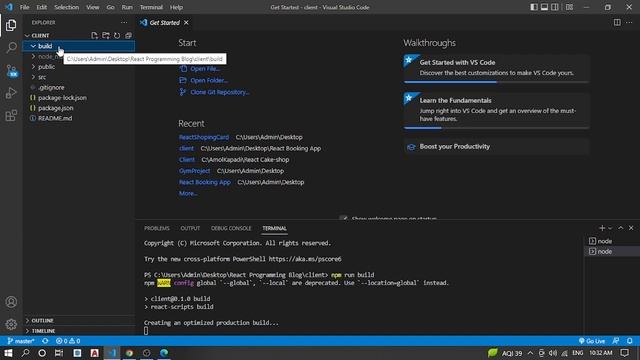The width and height of the screenshot is (640, 360).
Task: Customize layout icon in title bar
Action: coord(569,7)
